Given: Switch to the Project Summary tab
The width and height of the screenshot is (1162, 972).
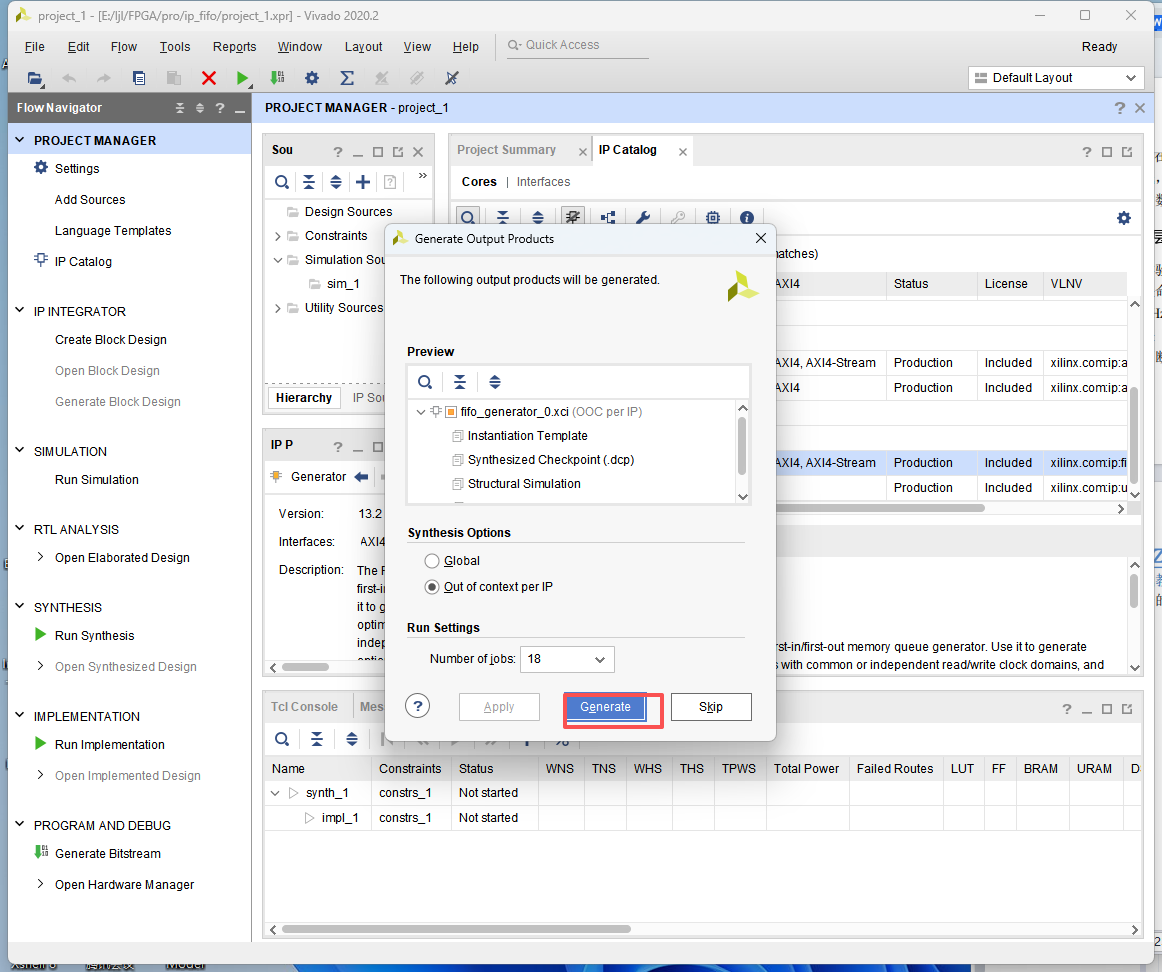Looking at the screenshot, I should pos(506,150).
